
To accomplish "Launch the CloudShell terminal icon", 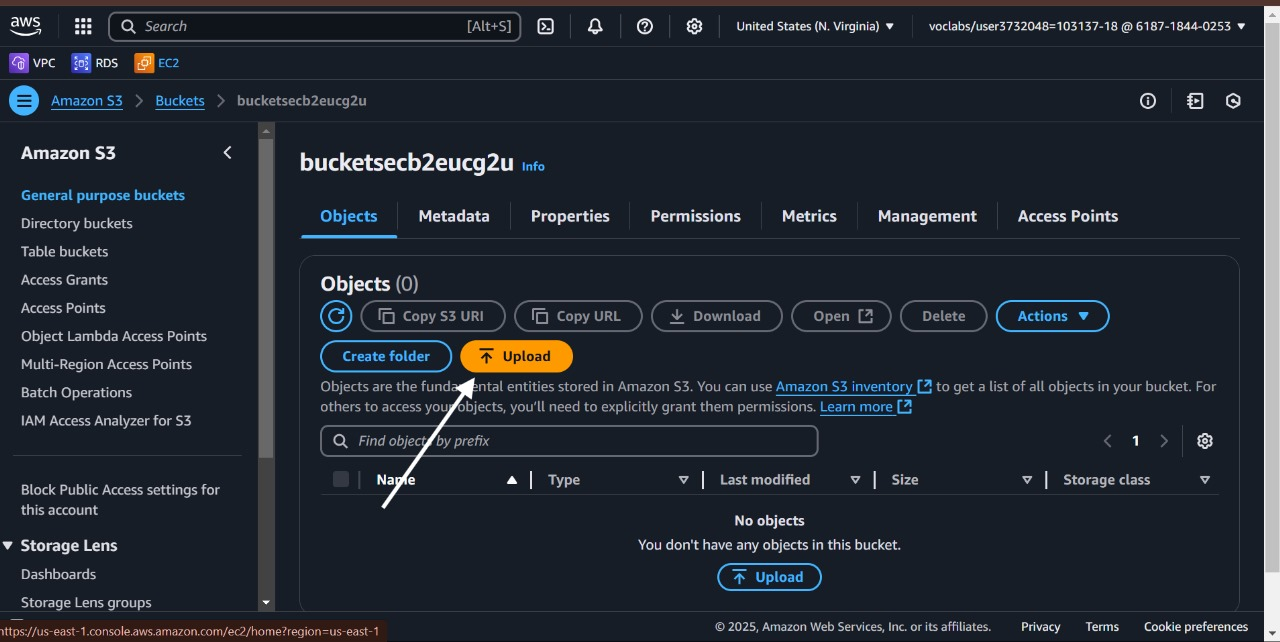I will pyautogui.click(x=546, y=26).
